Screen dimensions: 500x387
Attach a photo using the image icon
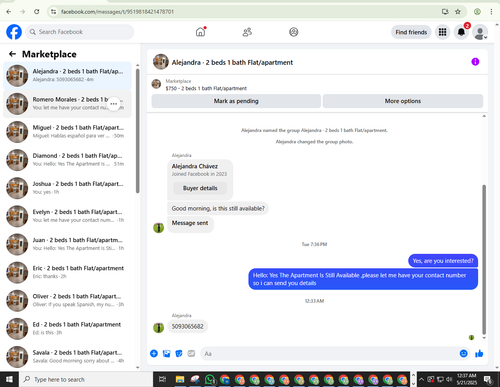[166, 353]
